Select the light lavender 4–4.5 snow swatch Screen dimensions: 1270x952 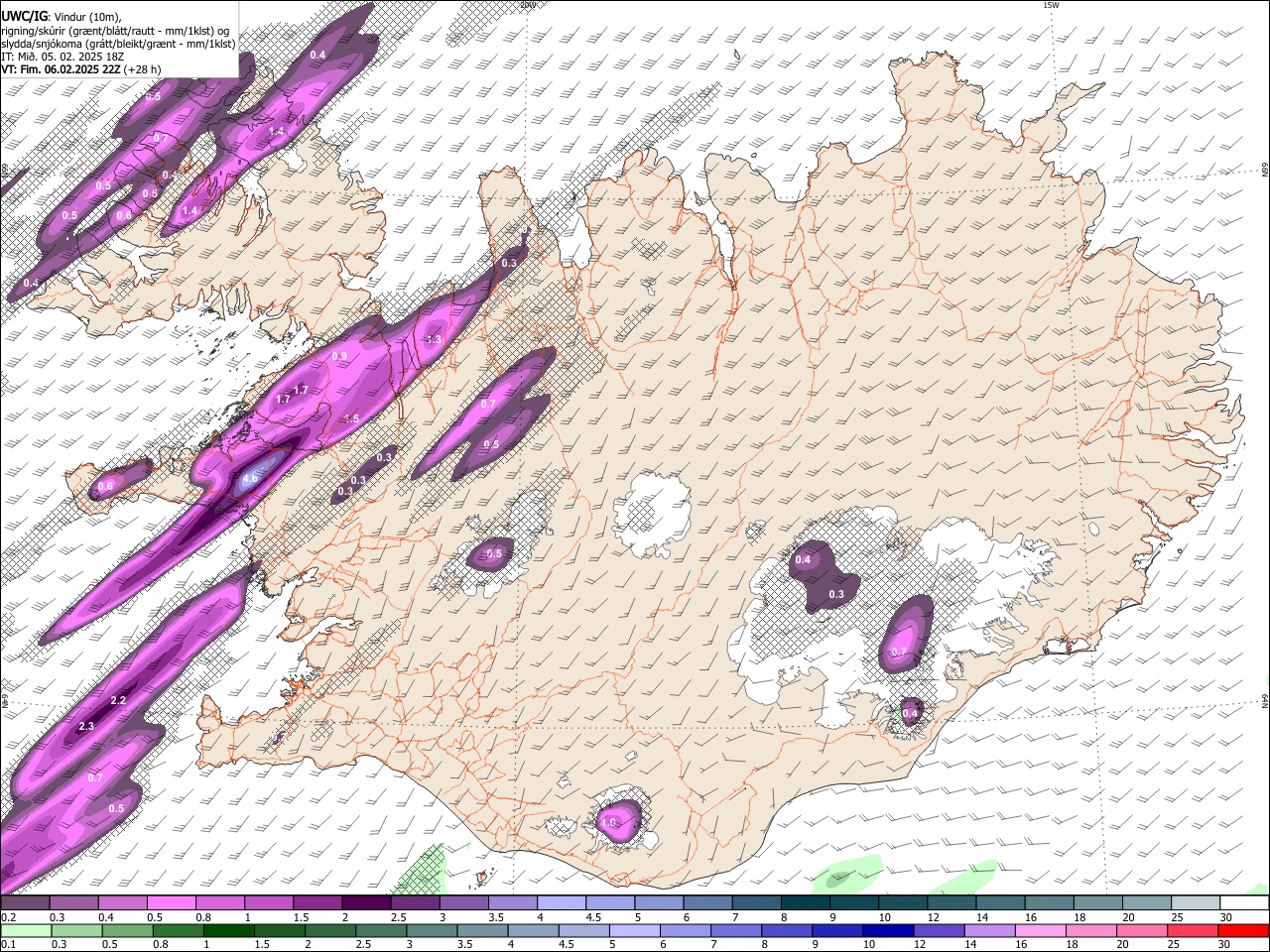click(561, 903)
